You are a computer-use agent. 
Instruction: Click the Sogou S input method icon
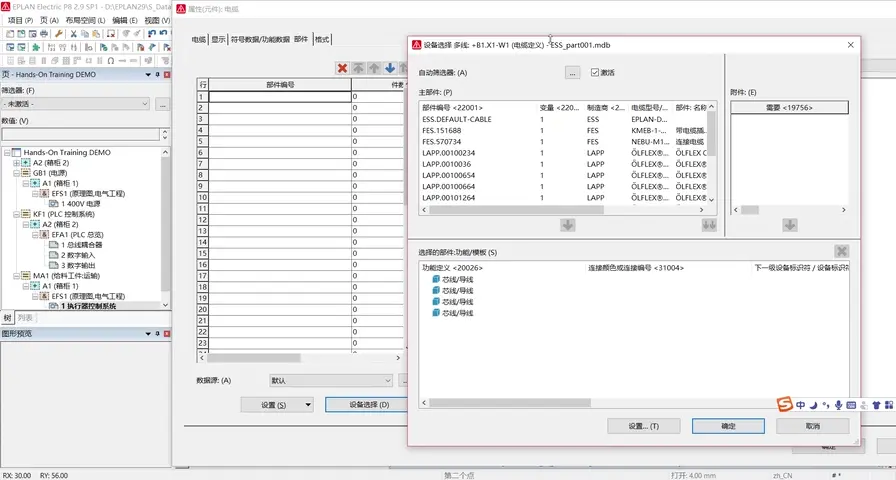(785, 405)
